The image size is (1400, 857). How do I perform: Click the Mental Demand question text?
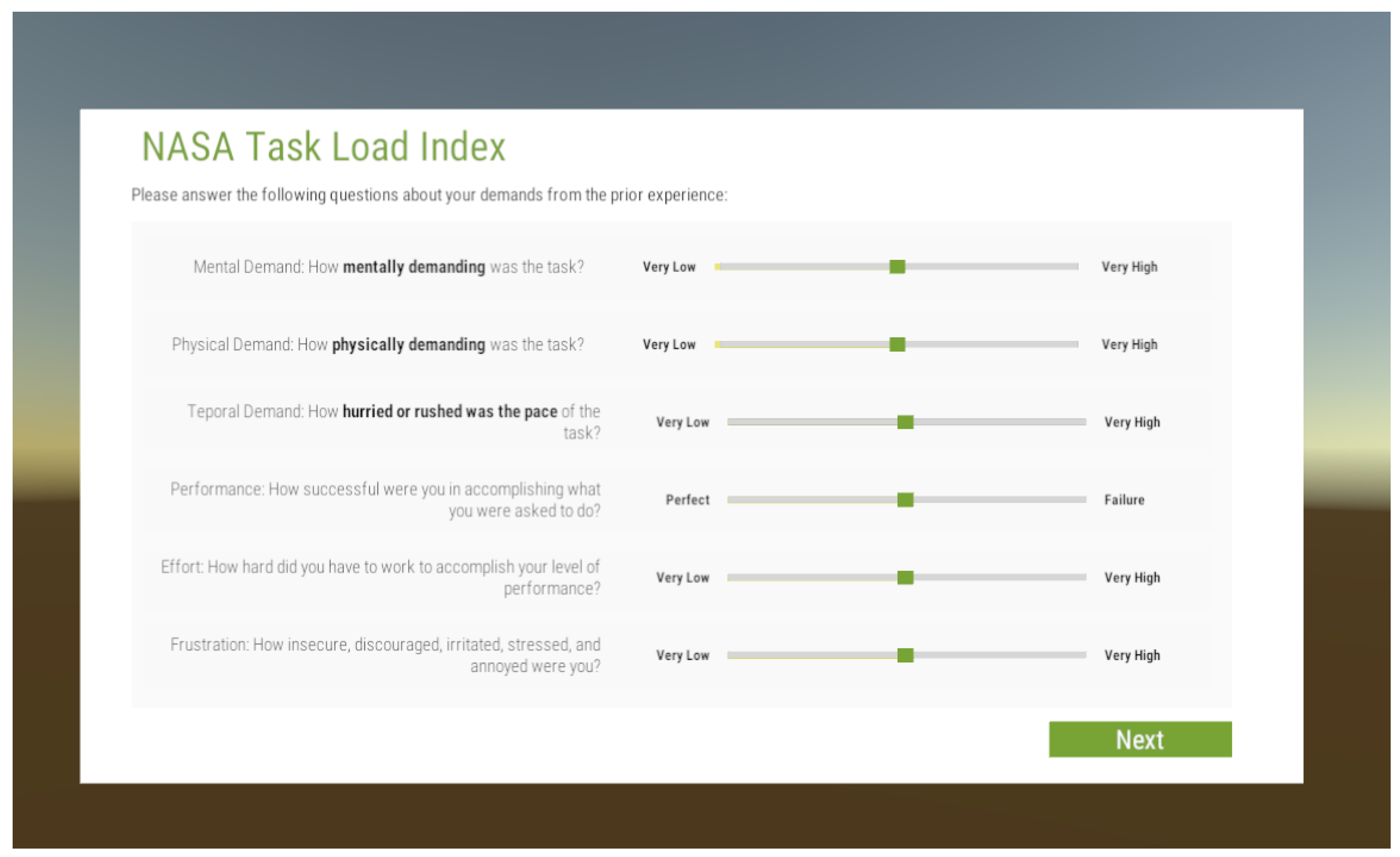tap(388, 267)
